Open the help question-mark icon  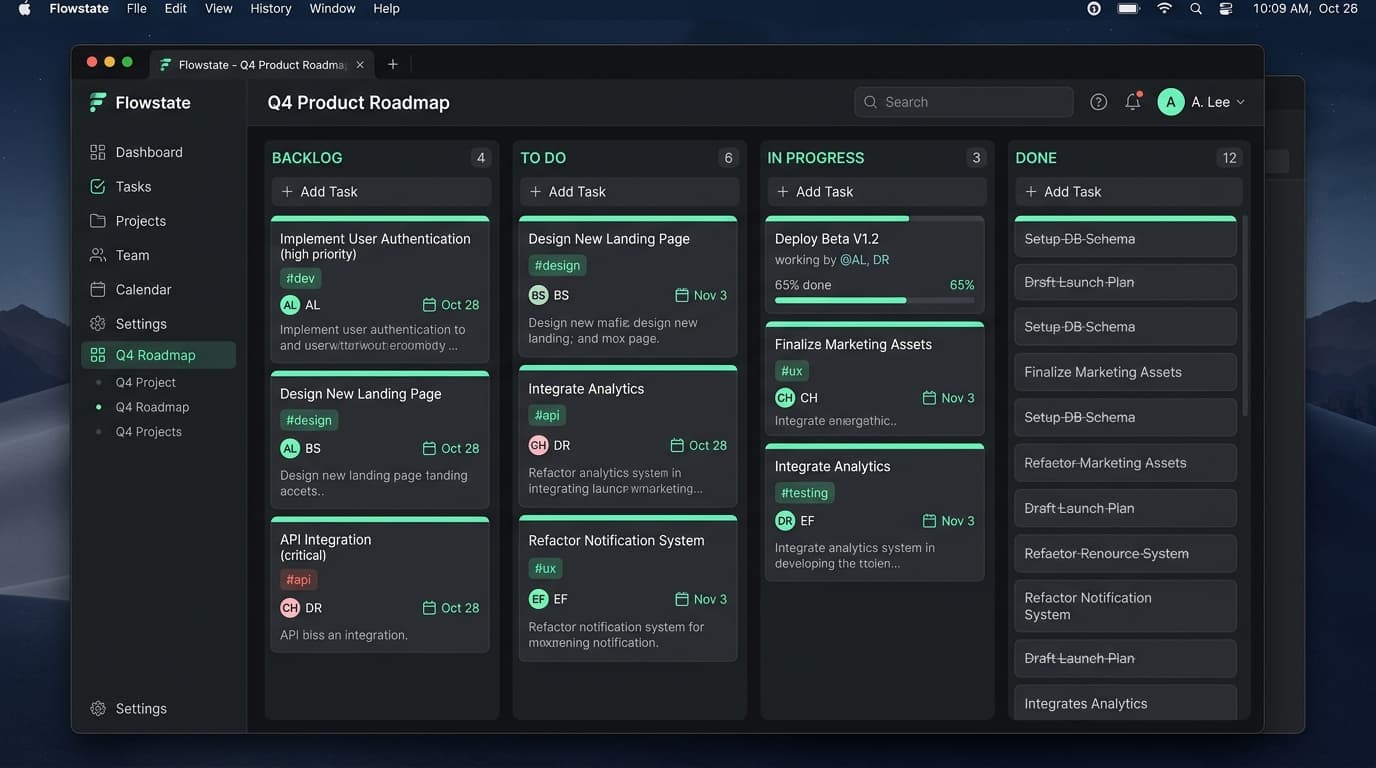point(1098,102)
